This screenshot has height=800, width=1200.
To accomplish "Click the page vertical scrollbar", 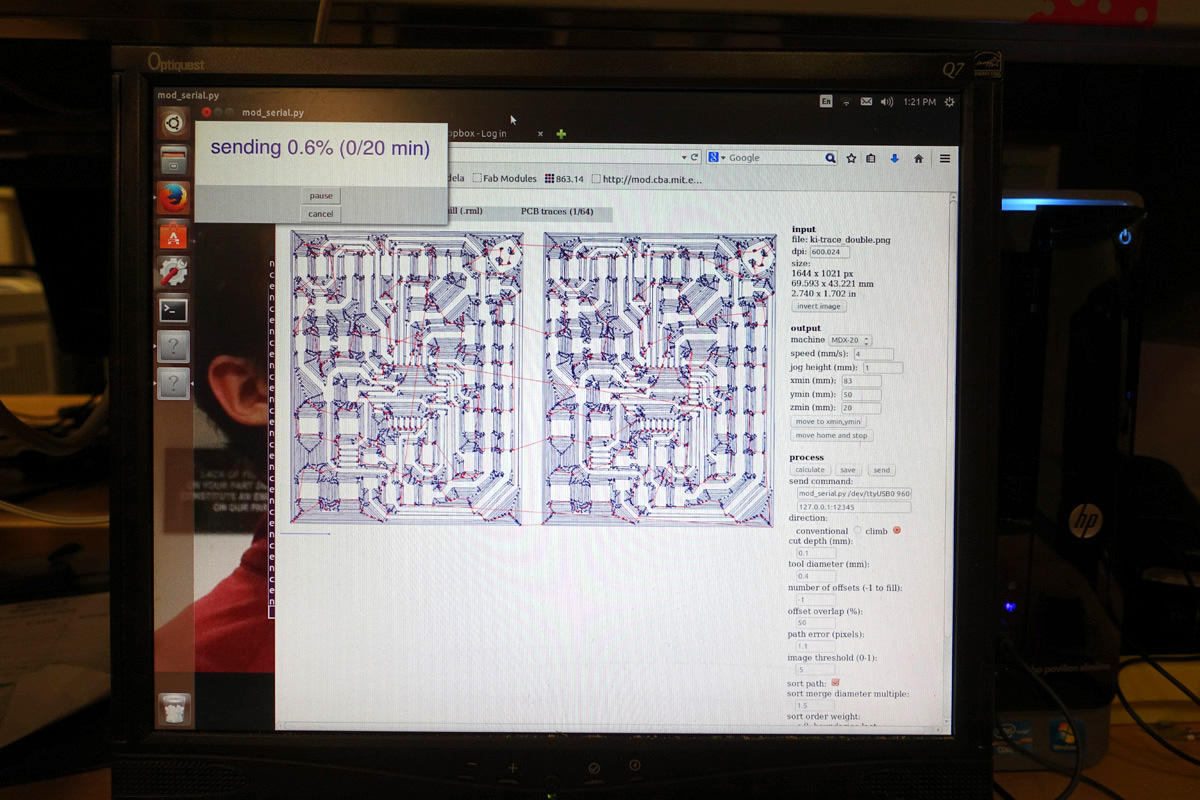I will [x=952, y=460].
